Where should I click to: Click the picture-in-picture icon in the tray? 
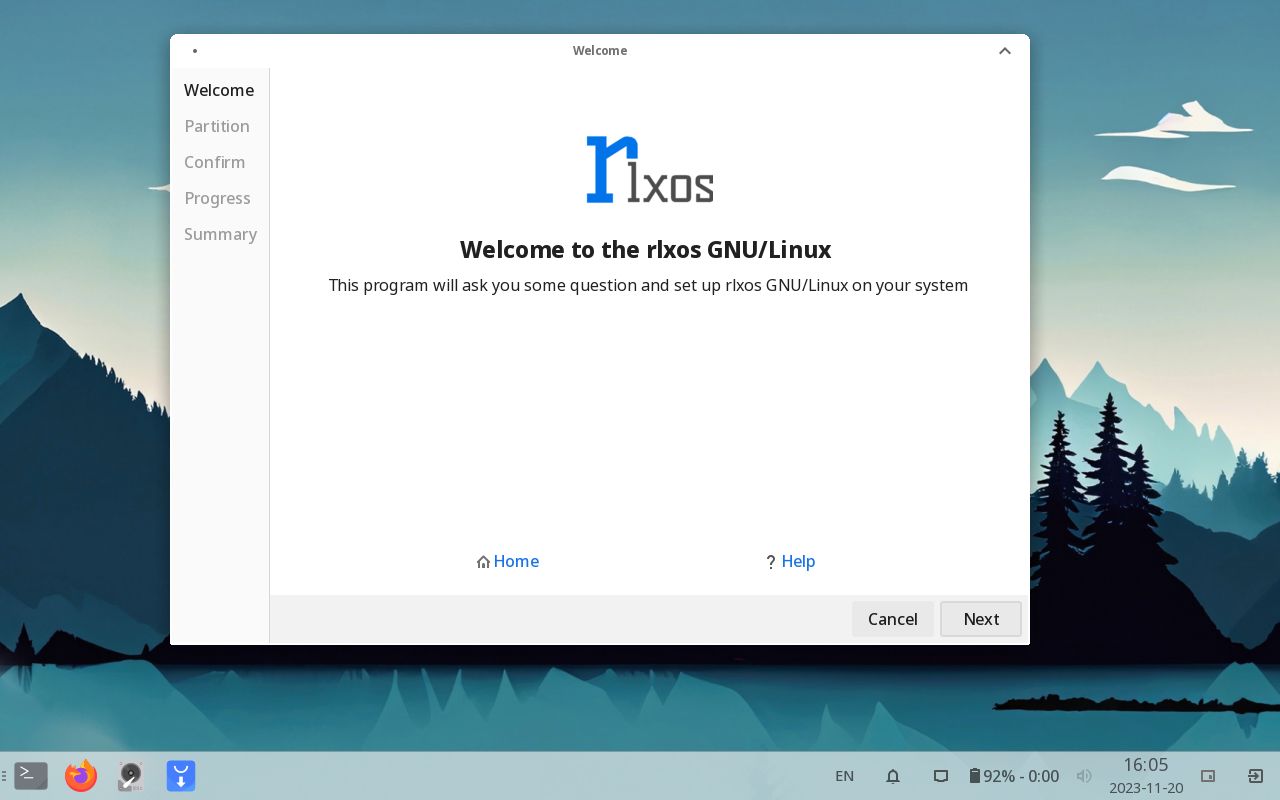[x=1208, y=776]
